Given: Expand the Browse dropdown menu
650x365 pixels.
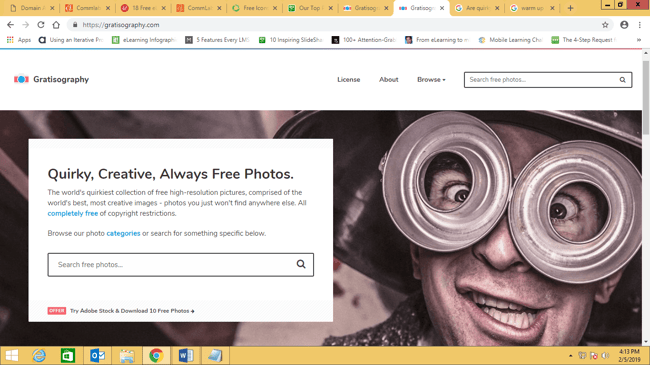Looking at the screenshot, I should (x=431, y=80).
